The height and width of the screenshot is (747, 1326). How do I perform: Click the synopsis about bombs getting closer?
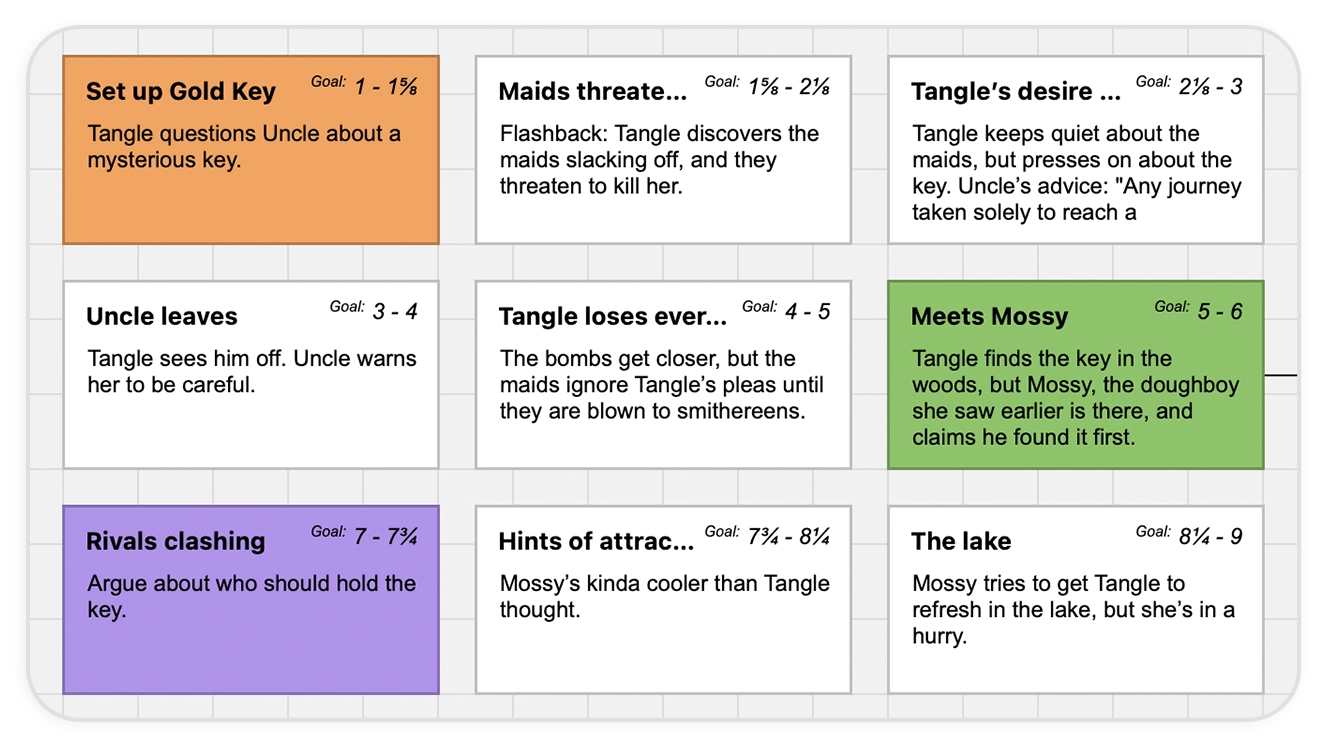tap(661, 384)
